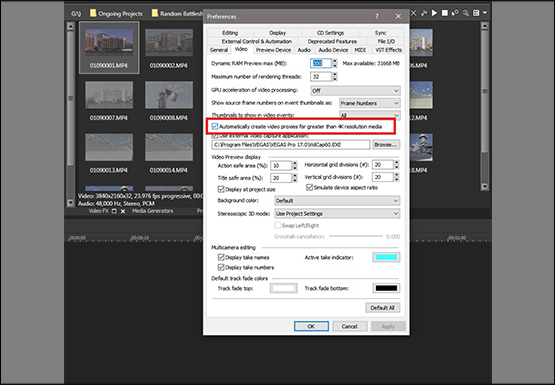The image size is (555, 385).
Task: Switch to the Preview Device tab
Action: pos(273,50)
